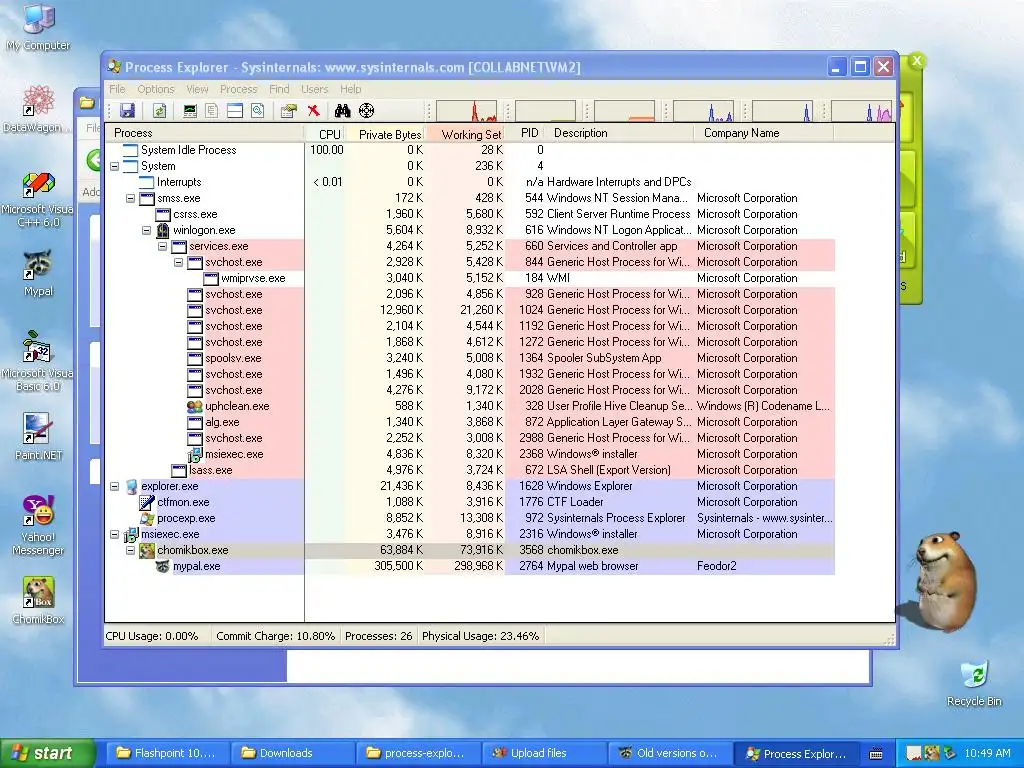
Task: Select the Paint.NET desktop icon
Action: point(39,436)
